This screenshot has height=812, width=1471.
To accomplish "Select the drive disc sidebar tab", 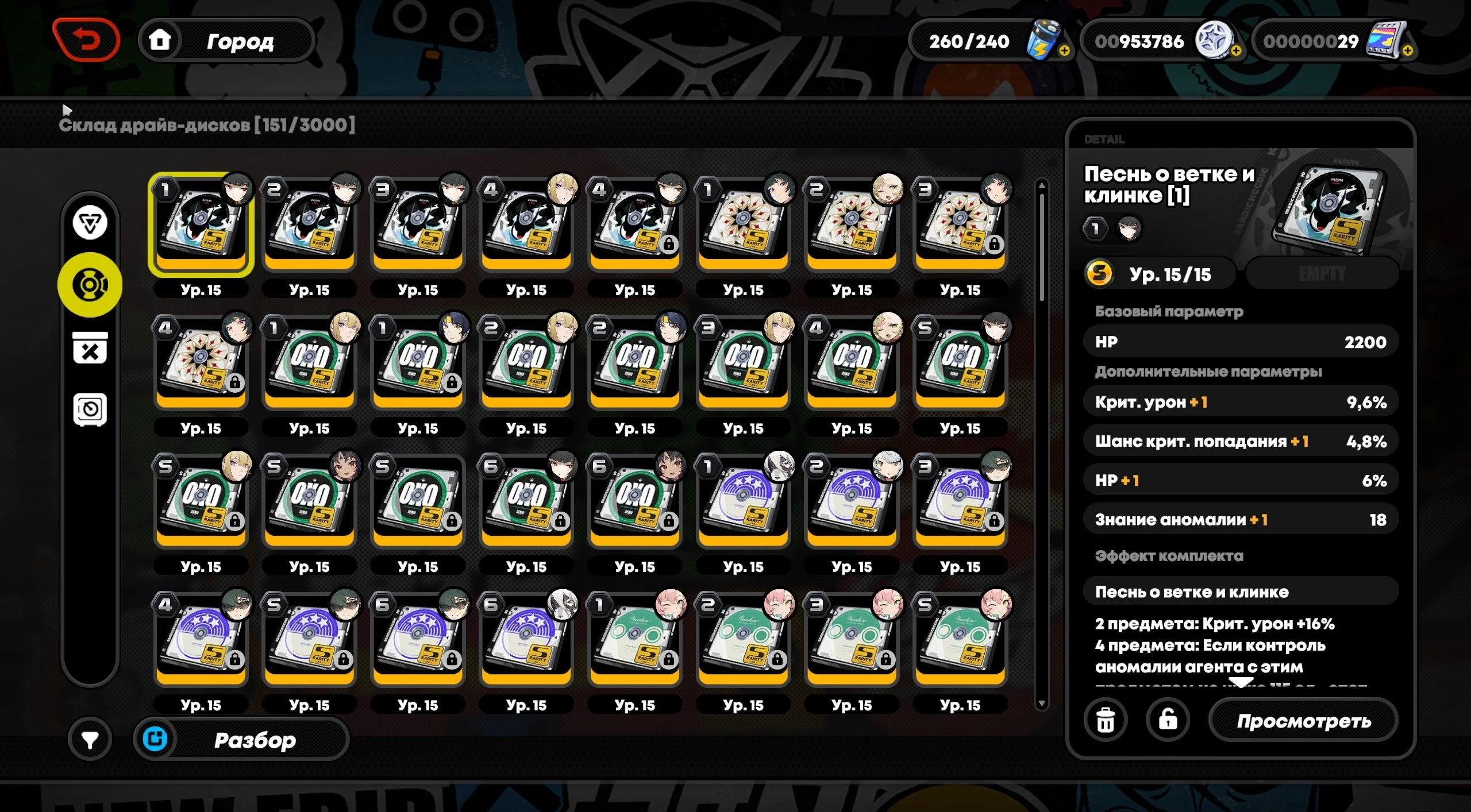I will (90, 285).
